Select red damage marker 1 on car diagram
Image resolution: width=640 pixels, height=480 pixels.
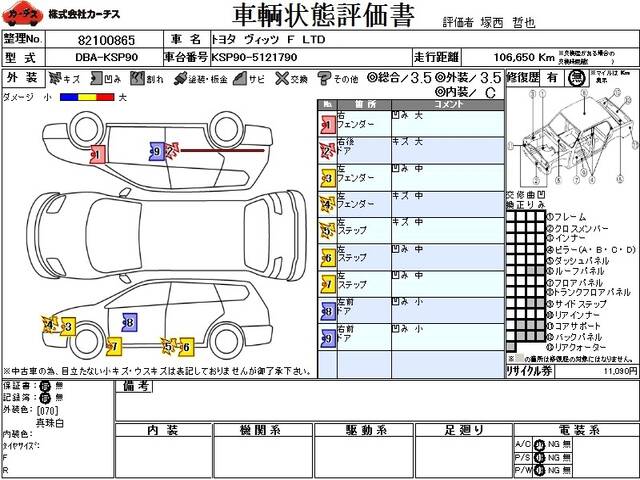coord(98,154)
